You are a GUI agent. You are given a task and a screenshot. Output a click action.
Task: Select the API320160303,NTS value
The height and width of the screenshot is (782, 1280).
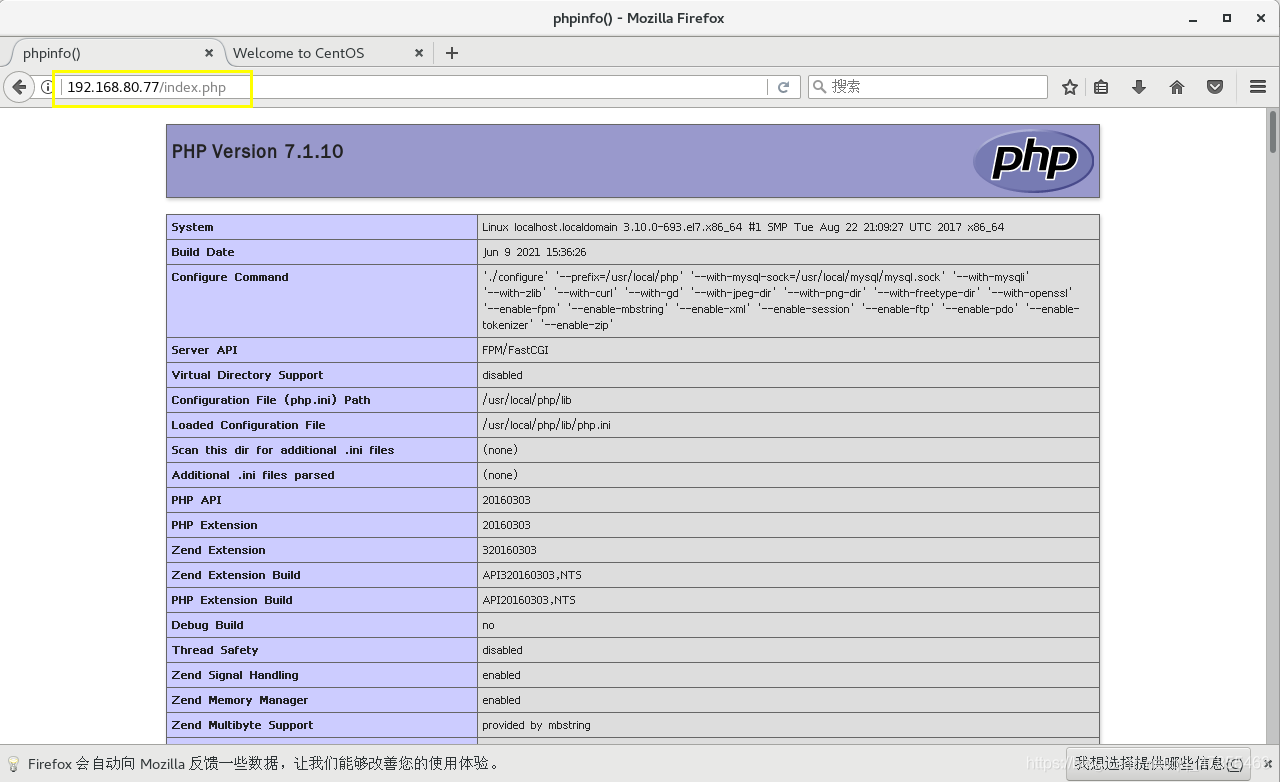point(532,575)
